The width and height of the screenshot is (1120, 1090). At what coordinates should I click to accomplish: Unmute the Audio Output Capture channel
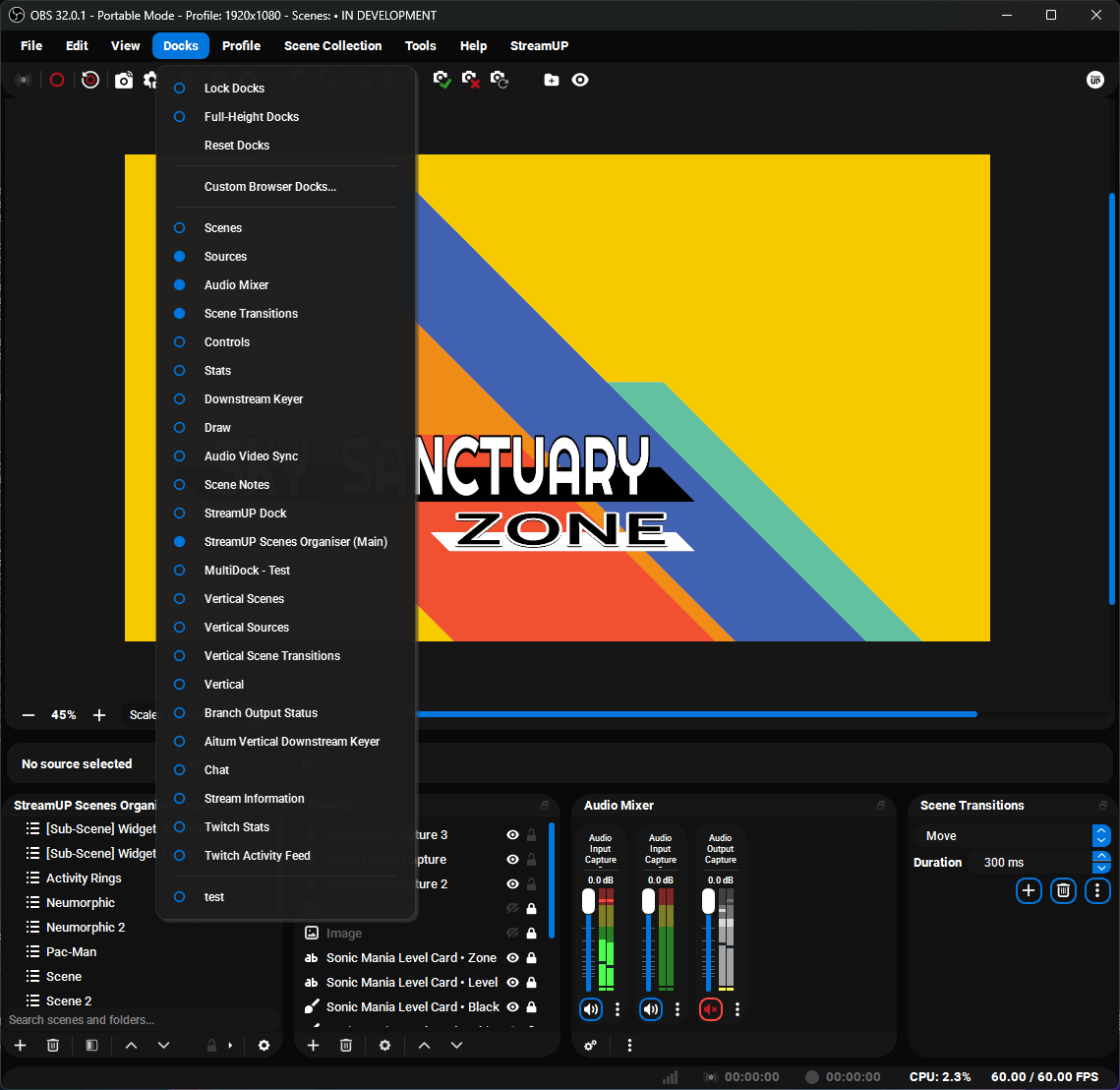click(711, 1008)
